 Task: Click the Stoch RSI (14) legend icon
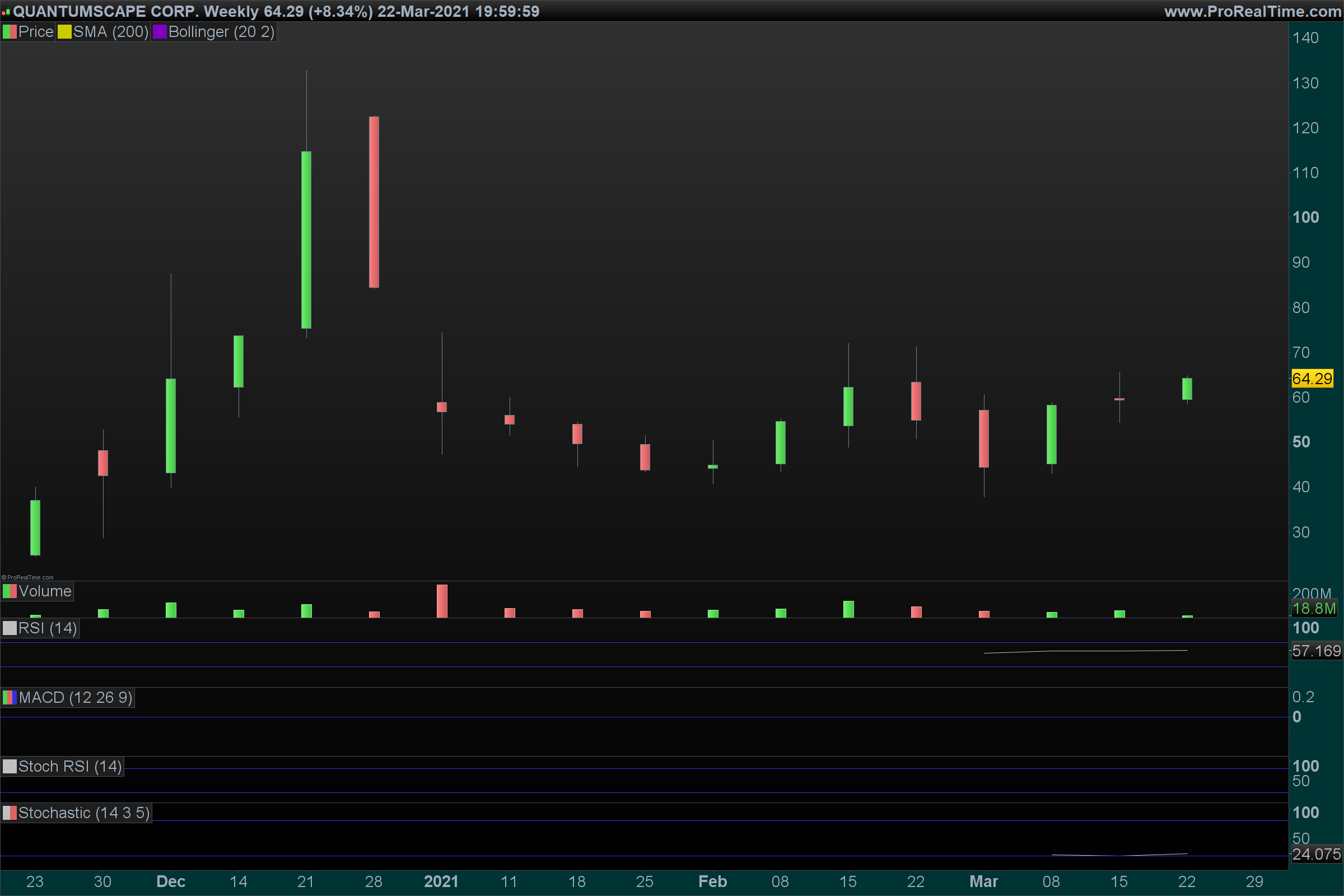click(10, 767)
